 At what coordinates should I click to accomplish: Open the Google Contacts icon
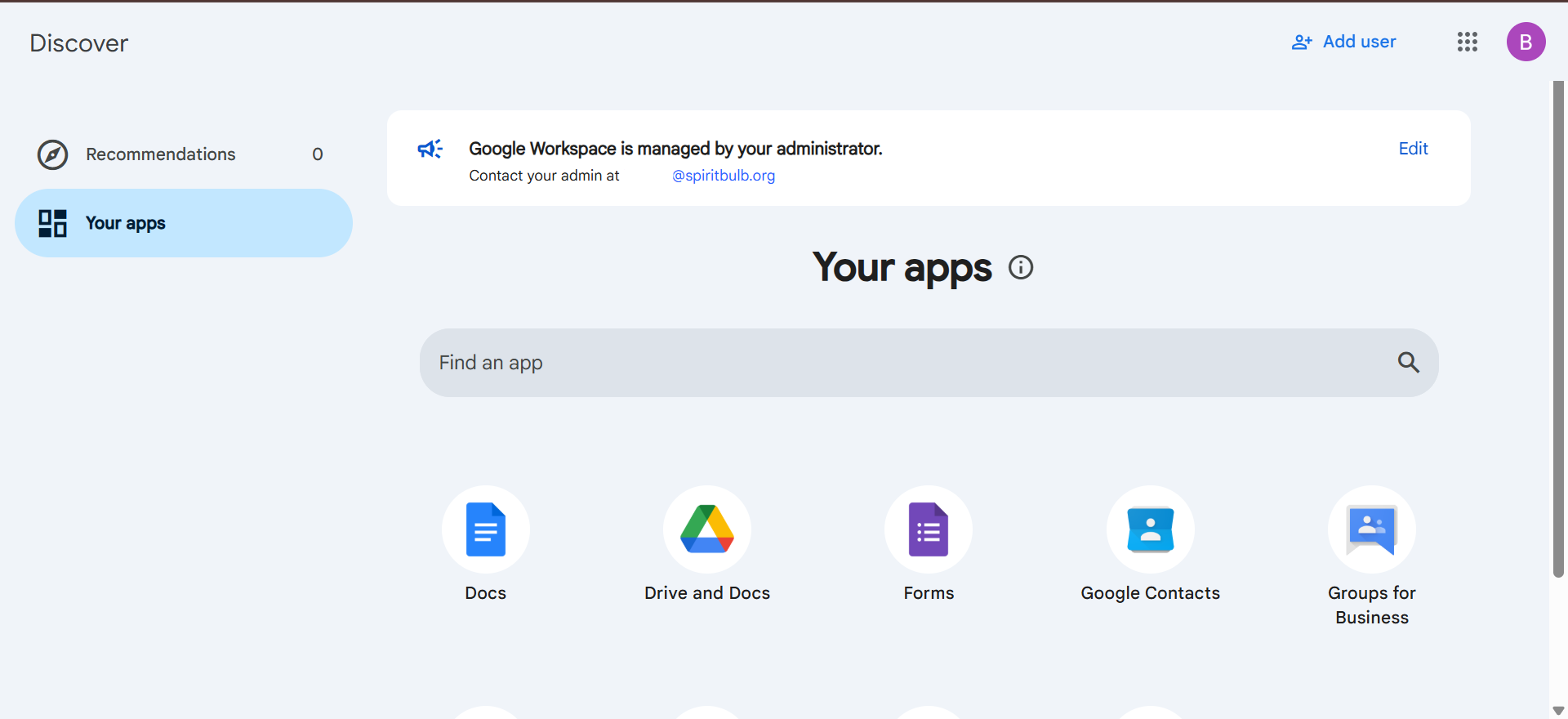(1150, 529)
